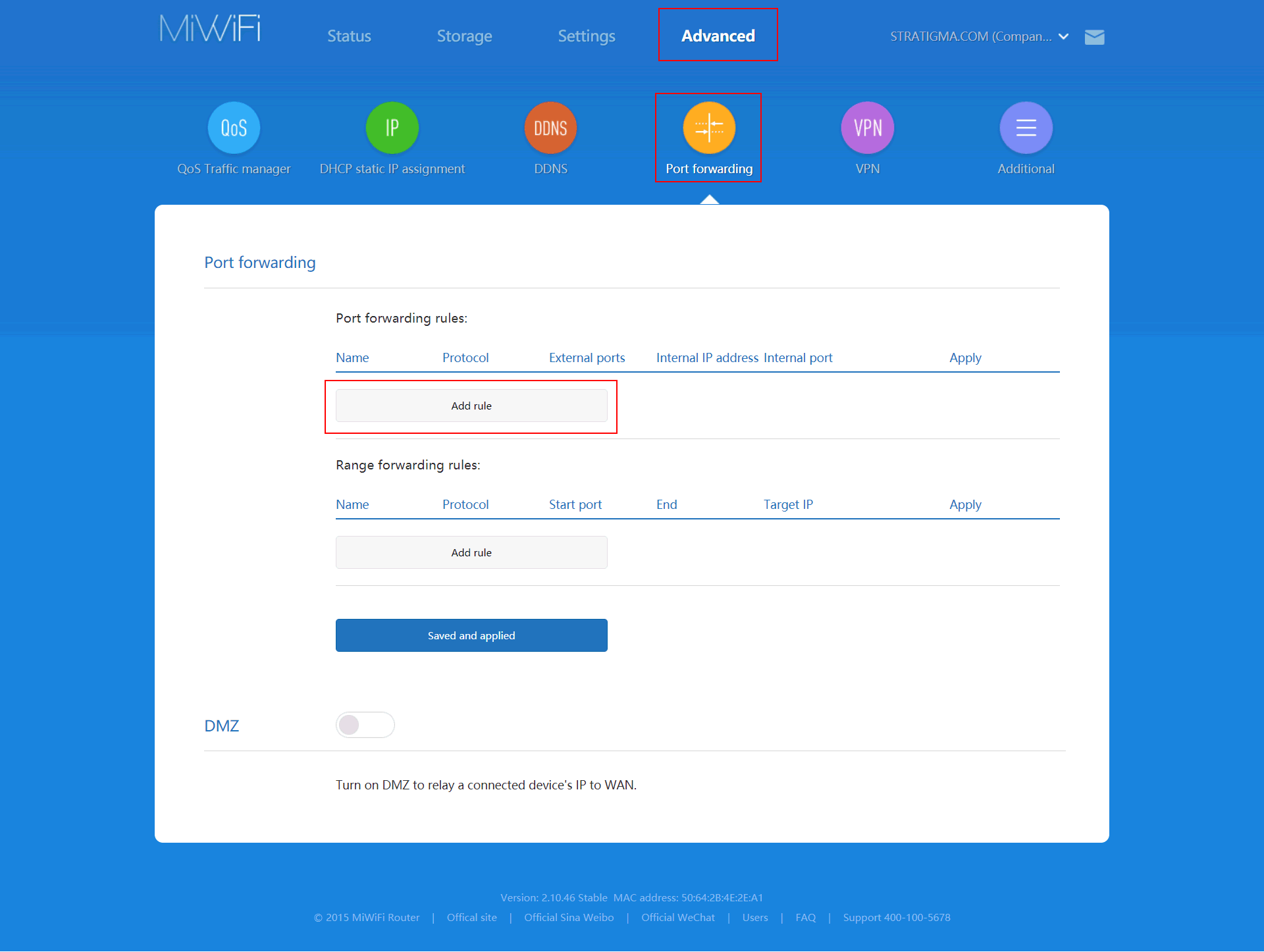The height and width of the screenshot is (952, 1264).
Task: Click the Status navigation tab
Action: [x=350, y=36]
